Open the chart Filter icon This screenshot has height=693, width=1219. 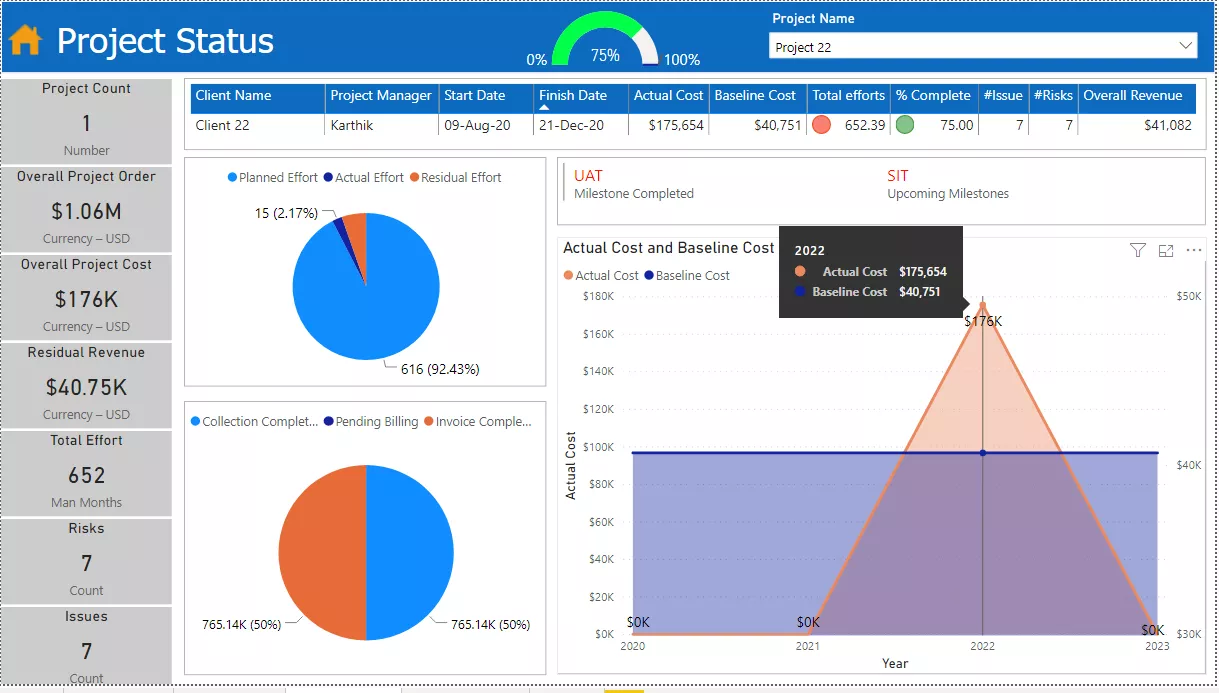pyautogui.click(x=1137, y=250)
